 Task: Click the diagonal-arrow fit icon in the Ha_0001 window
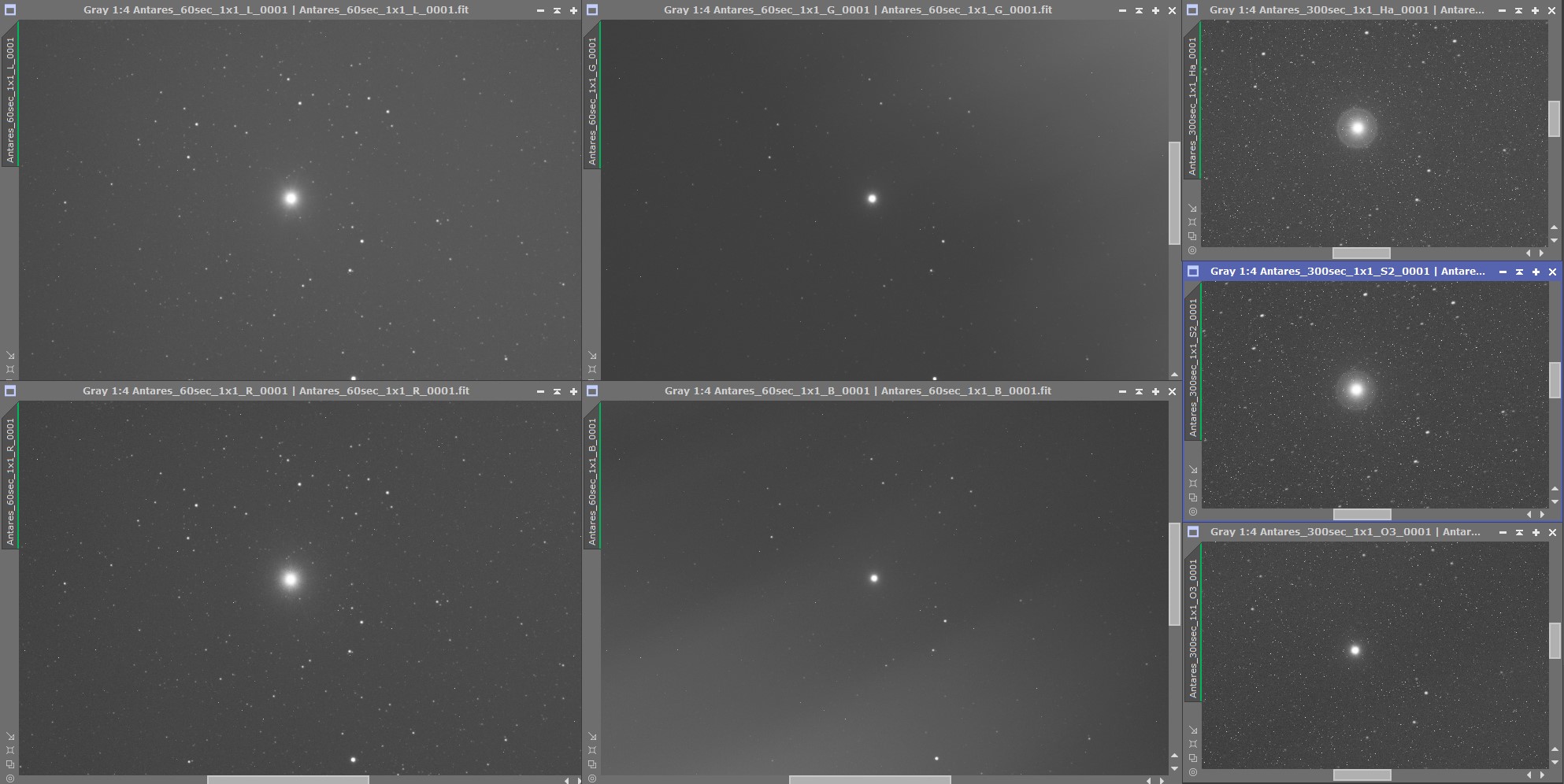(x=1192, y=209)
